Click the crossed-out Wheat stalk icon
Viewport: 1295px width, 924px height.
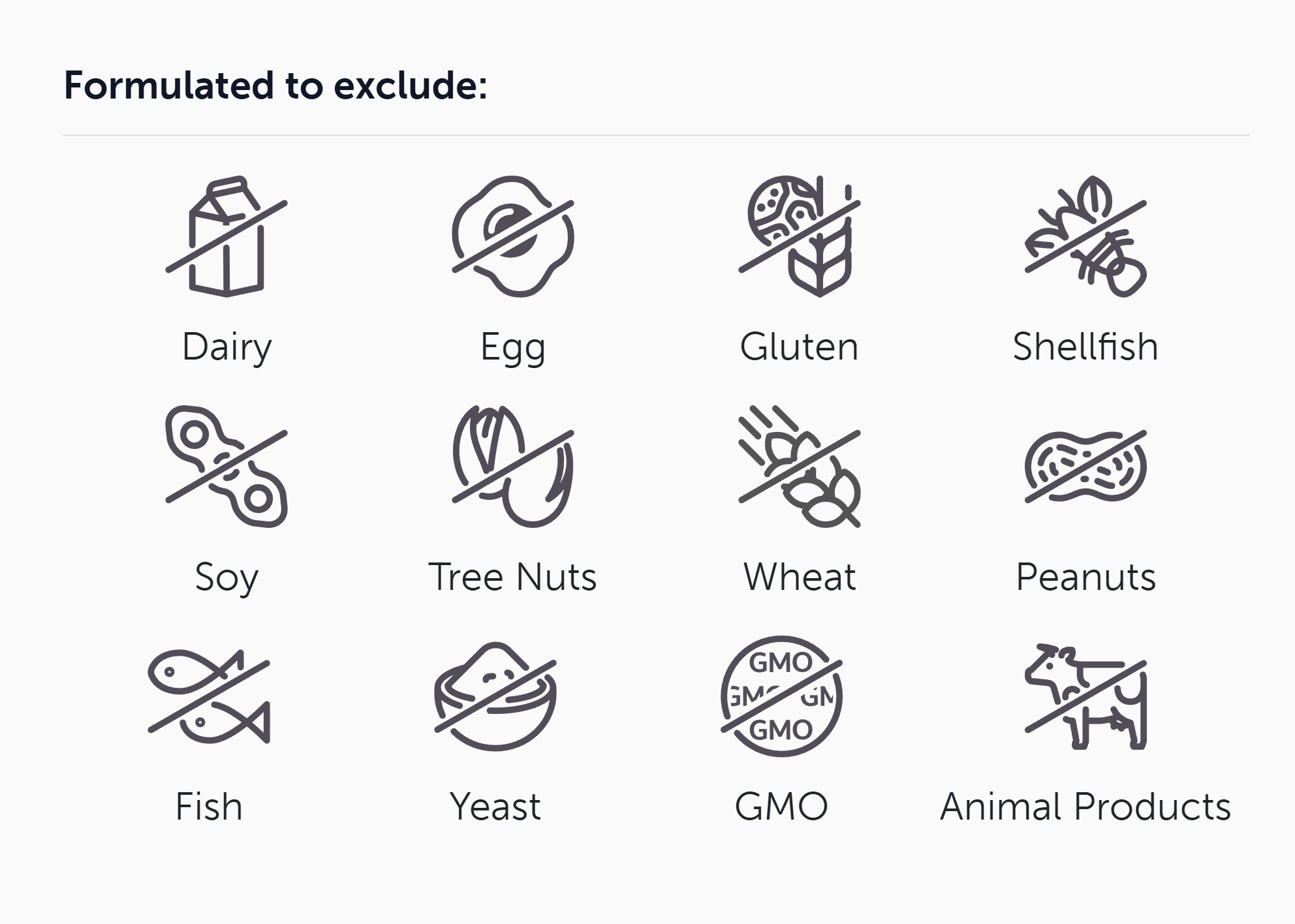(x=800, y=466)
